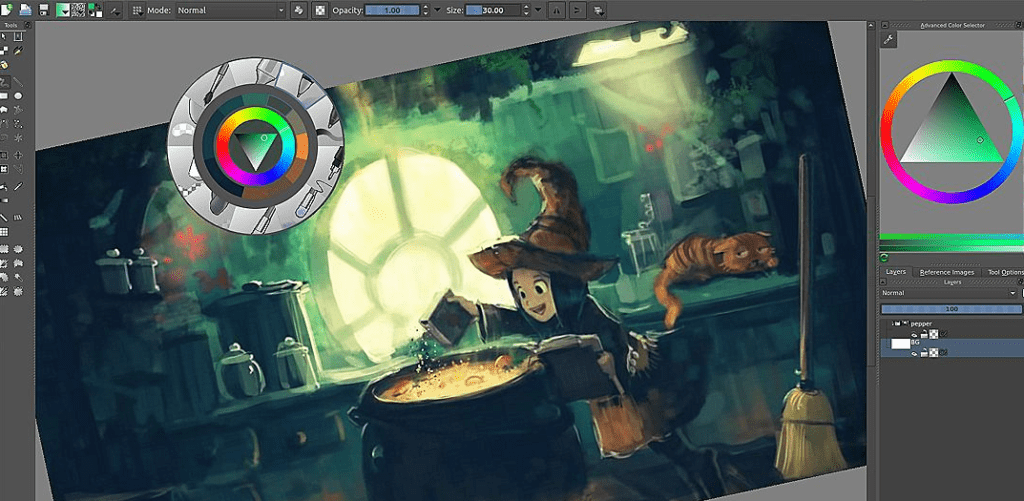Select the Fill bucket tool
Viewport: 1024px width, 501px height.
pos(4,186)
